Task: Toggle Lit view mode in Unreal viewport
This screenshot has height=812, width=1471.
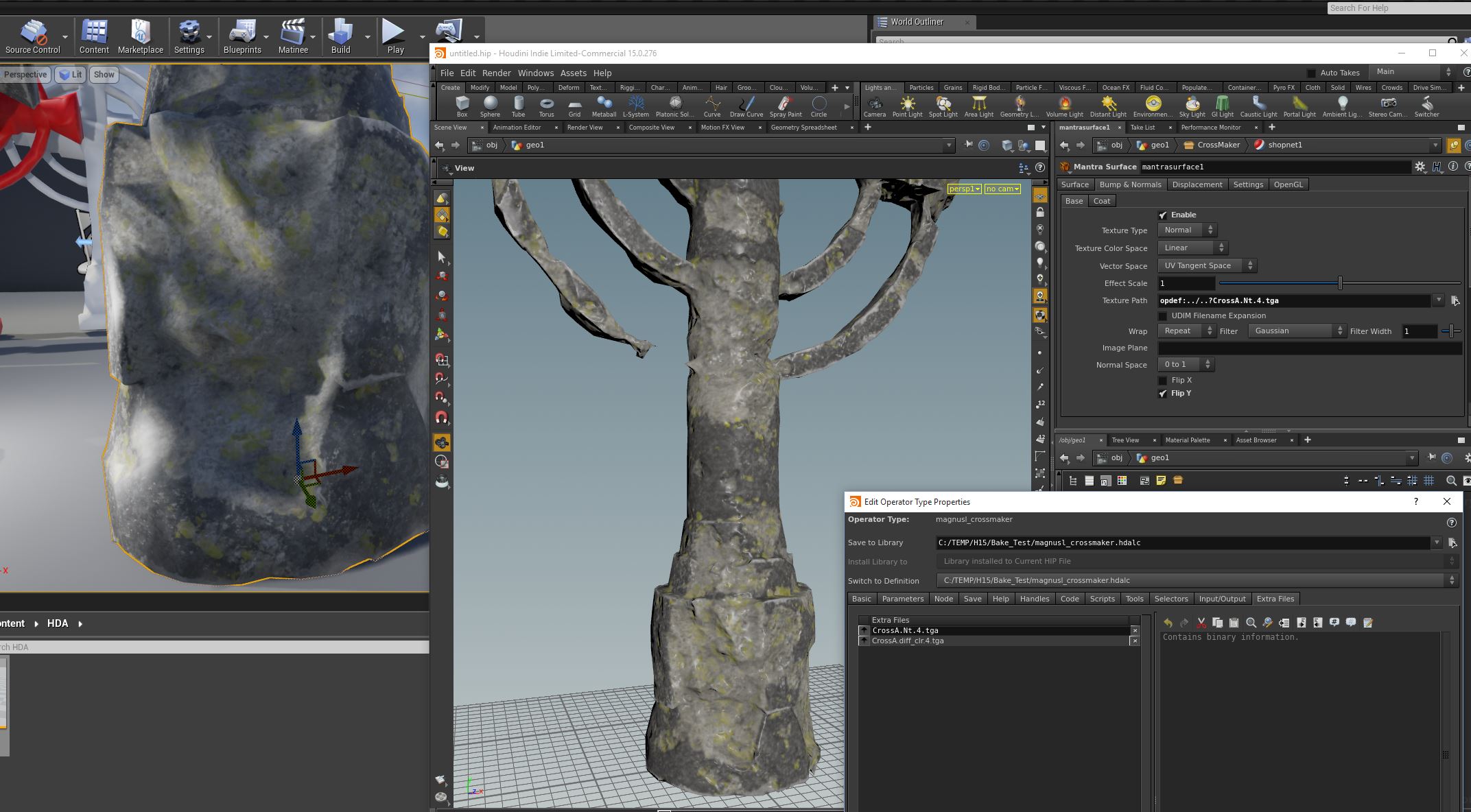Action: (x=71, y=75)
